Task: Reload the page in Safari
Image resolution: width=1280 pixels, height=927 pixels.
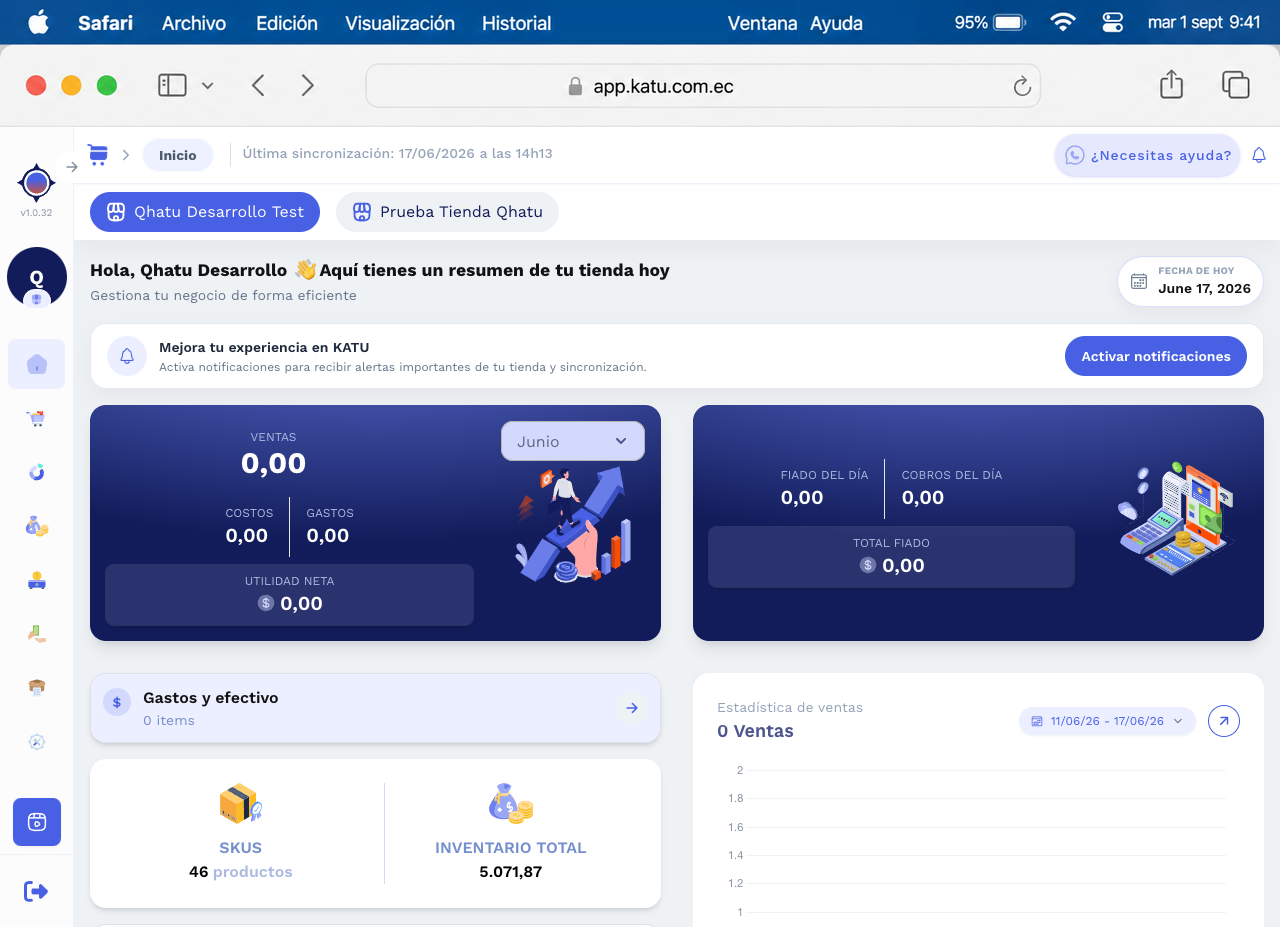Action: click(x=1022, y=87)
